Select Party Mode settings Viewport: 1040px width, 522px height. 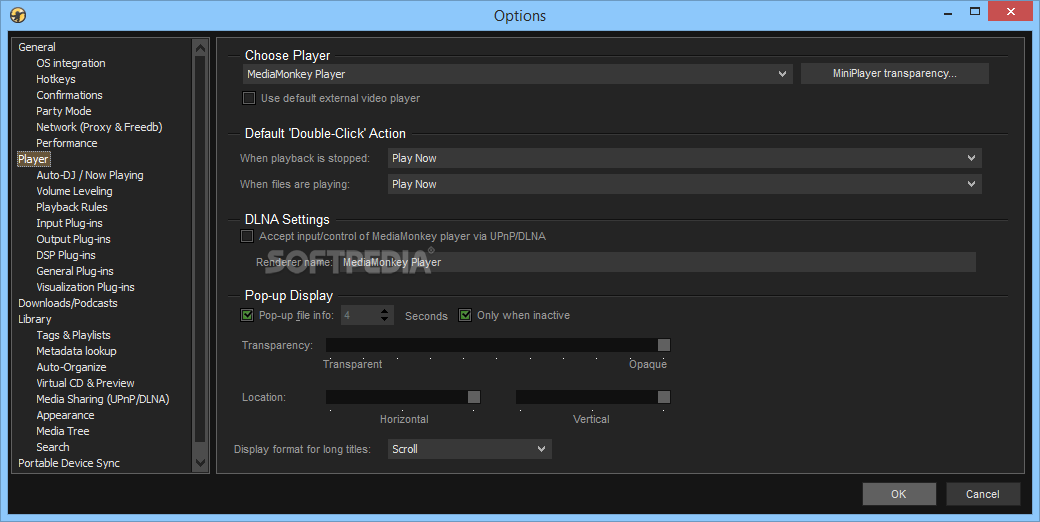click(64, 111)
